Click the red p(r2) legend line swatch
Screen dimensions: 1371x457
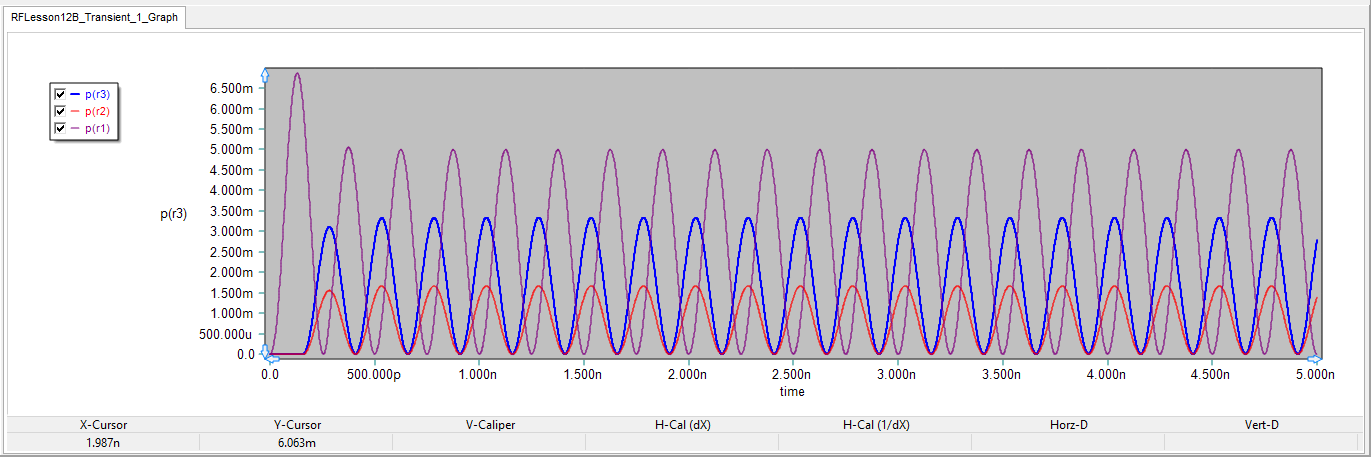(76, 111)
